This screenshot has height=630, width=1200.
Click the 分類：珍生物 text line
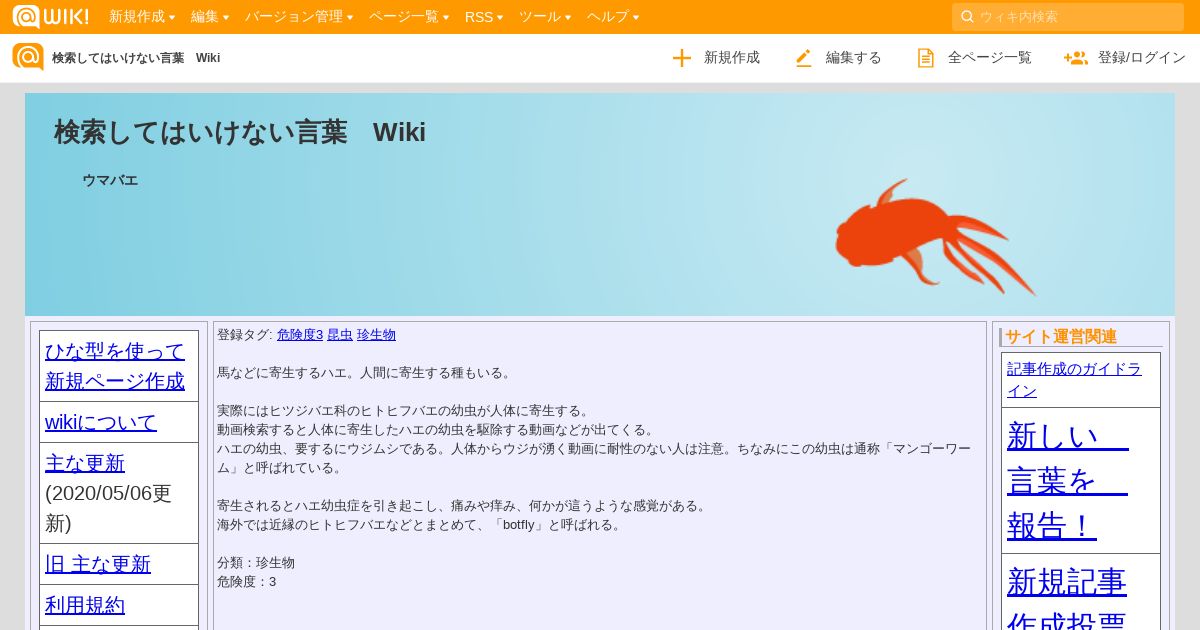(256, 563)
